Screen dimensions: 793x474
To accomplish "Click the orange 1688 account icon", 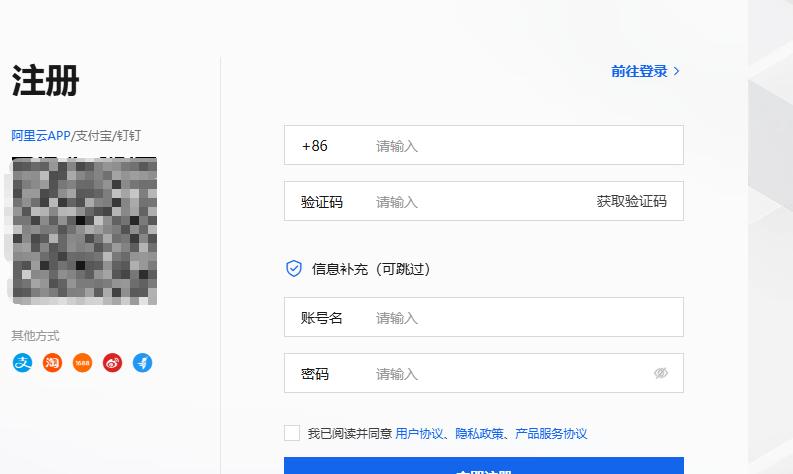I will (x=82, y=363).
